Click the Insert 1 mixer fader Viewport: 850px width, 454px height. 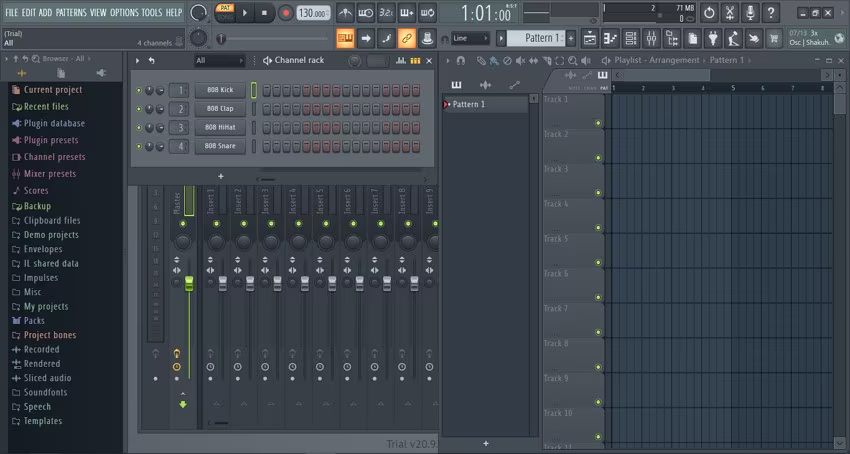[x=223, y=283]
